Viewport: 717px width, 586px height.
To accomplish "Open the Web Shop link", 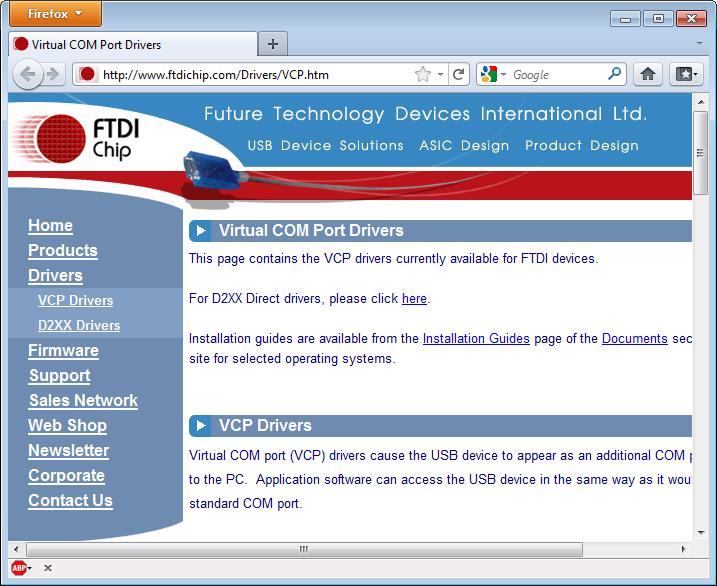I will click(67, 426).
